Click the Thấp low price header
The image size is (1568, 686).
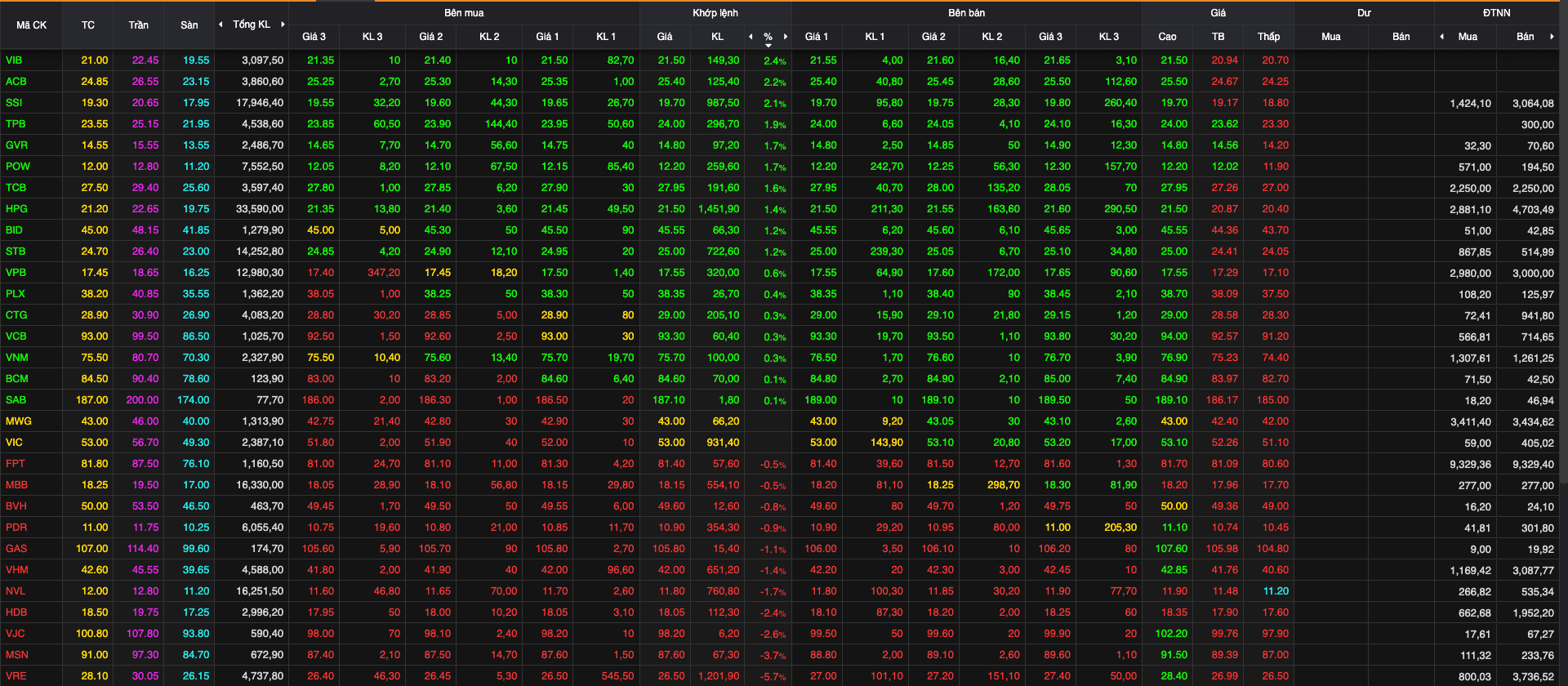(1268, 37)
